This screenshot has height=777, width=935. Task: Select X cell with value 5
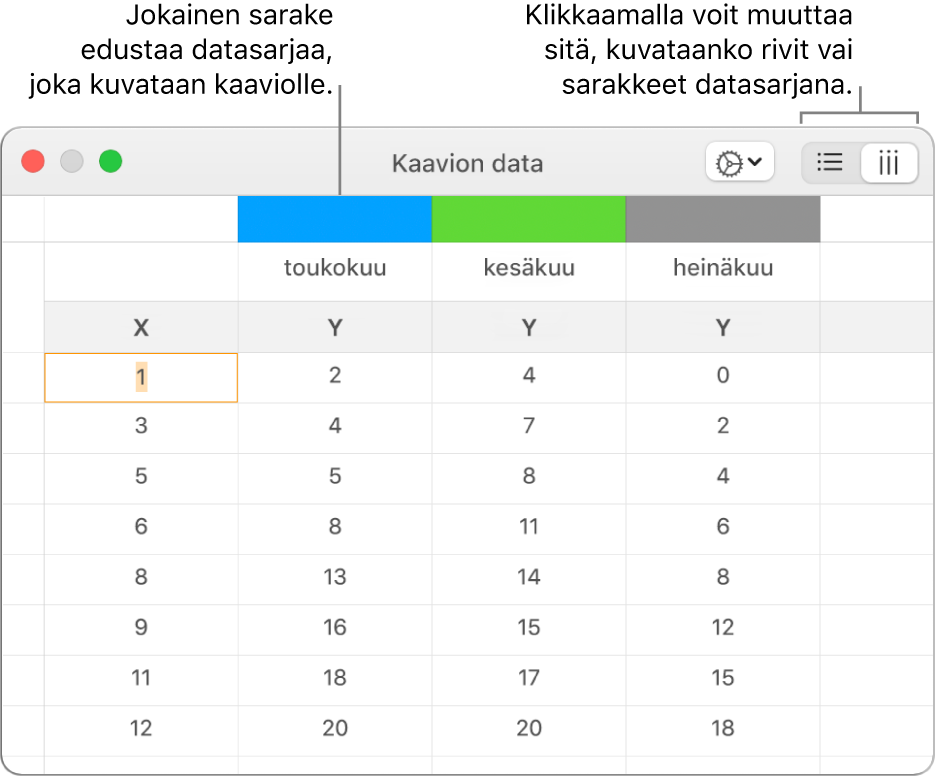[x=141, y=478]
